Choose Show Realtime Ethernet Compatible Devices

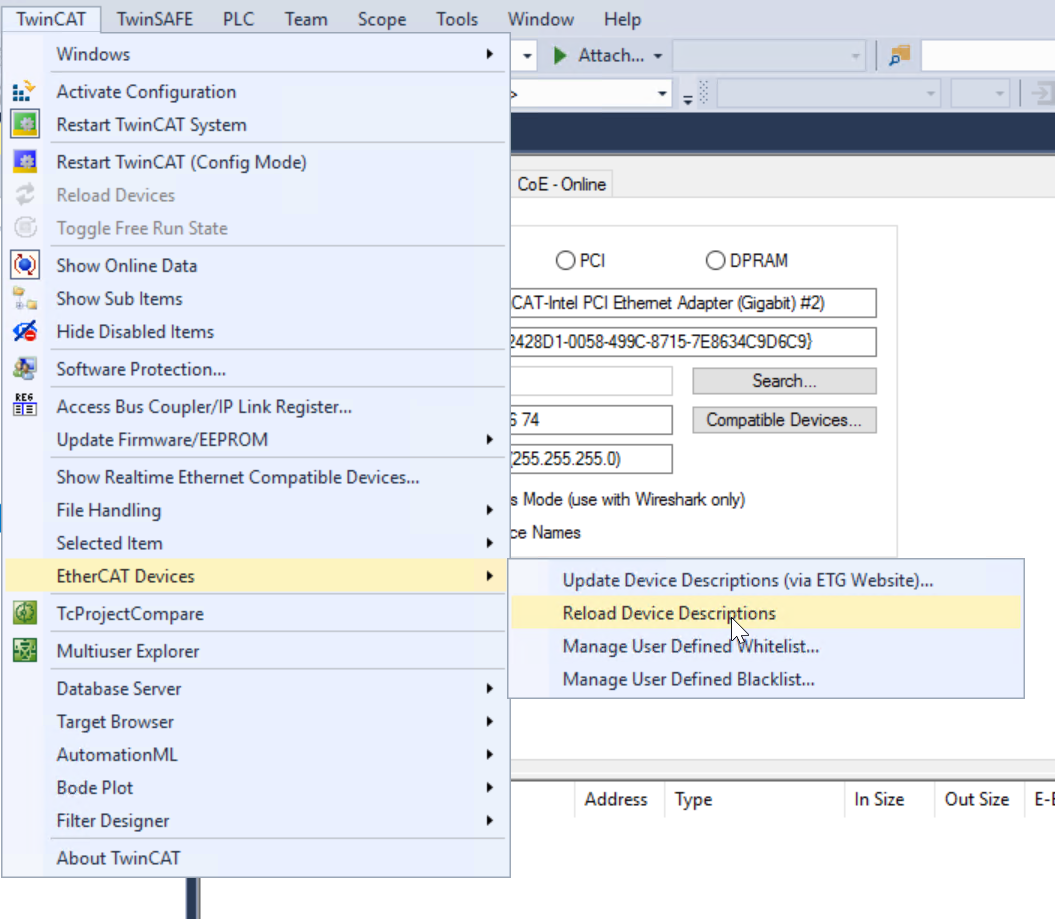(255, 477)
